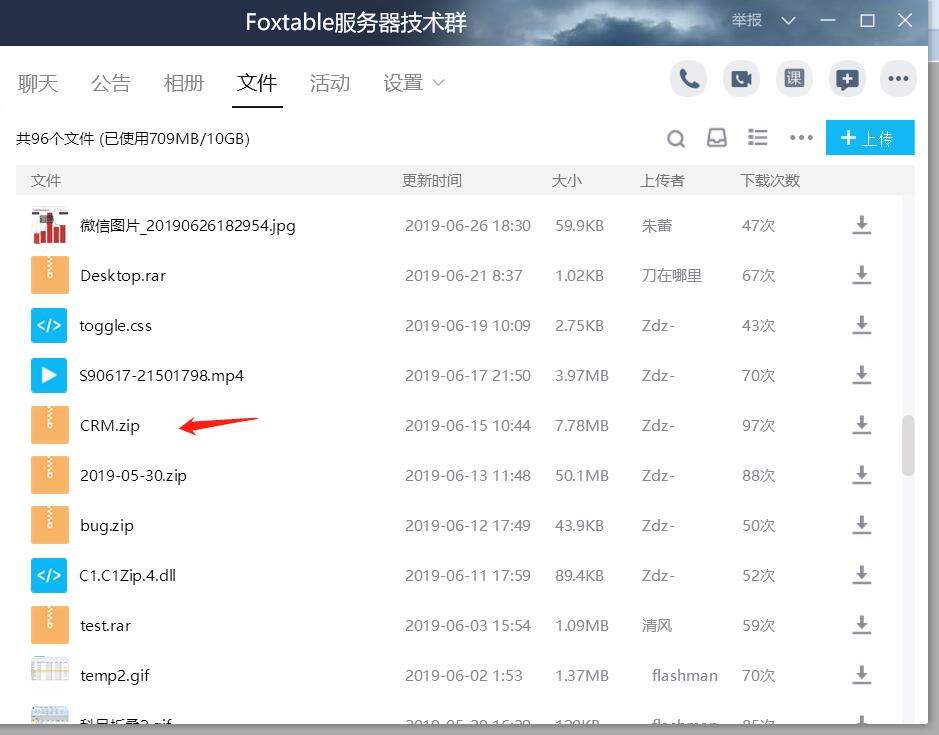
Task: Click the CRM.zip archive icon
Action: point(50,425)
